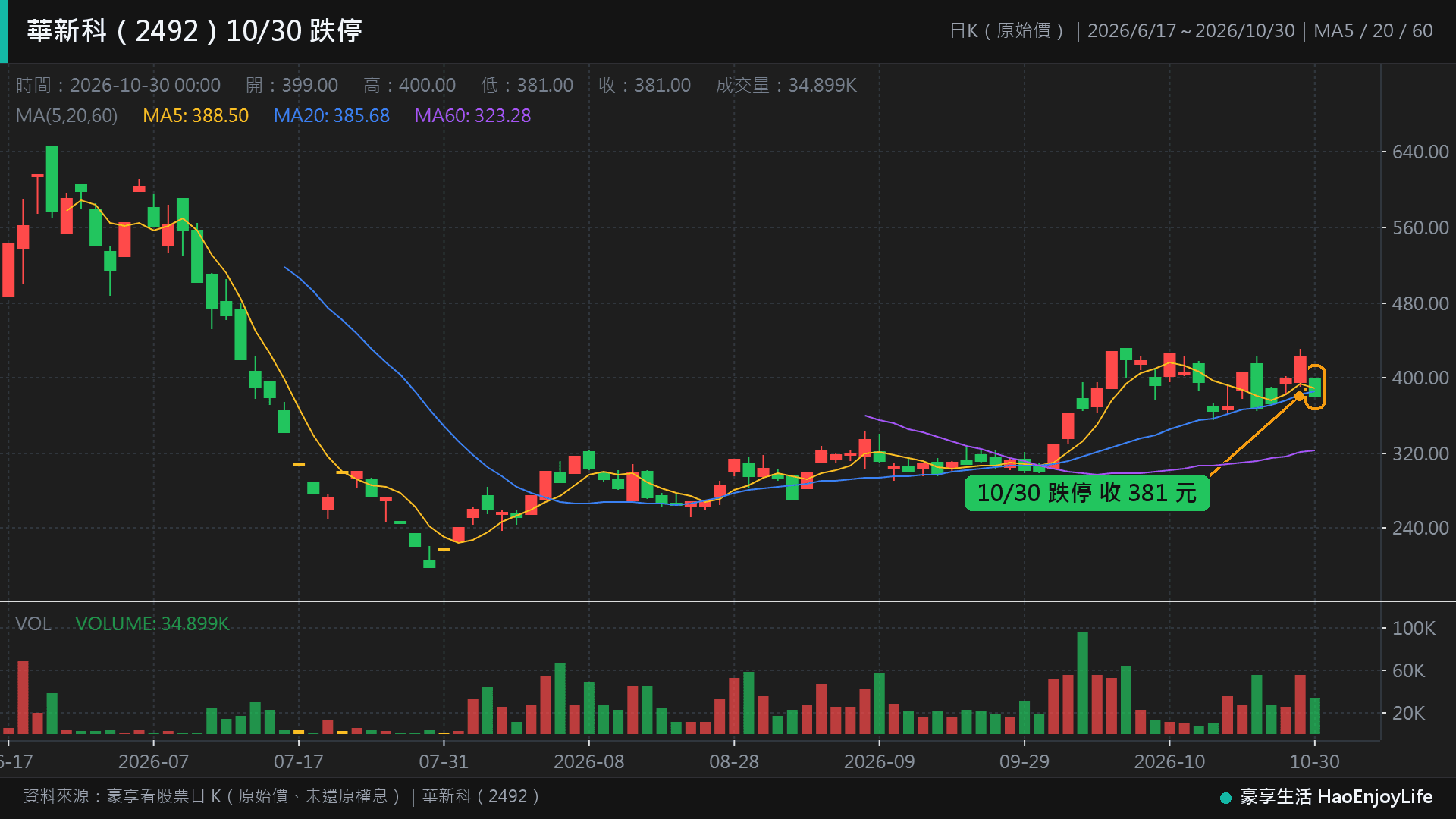
Task: Click the MA5 / 20 / 60 header setting
Action: click(x=1373, y=31)
